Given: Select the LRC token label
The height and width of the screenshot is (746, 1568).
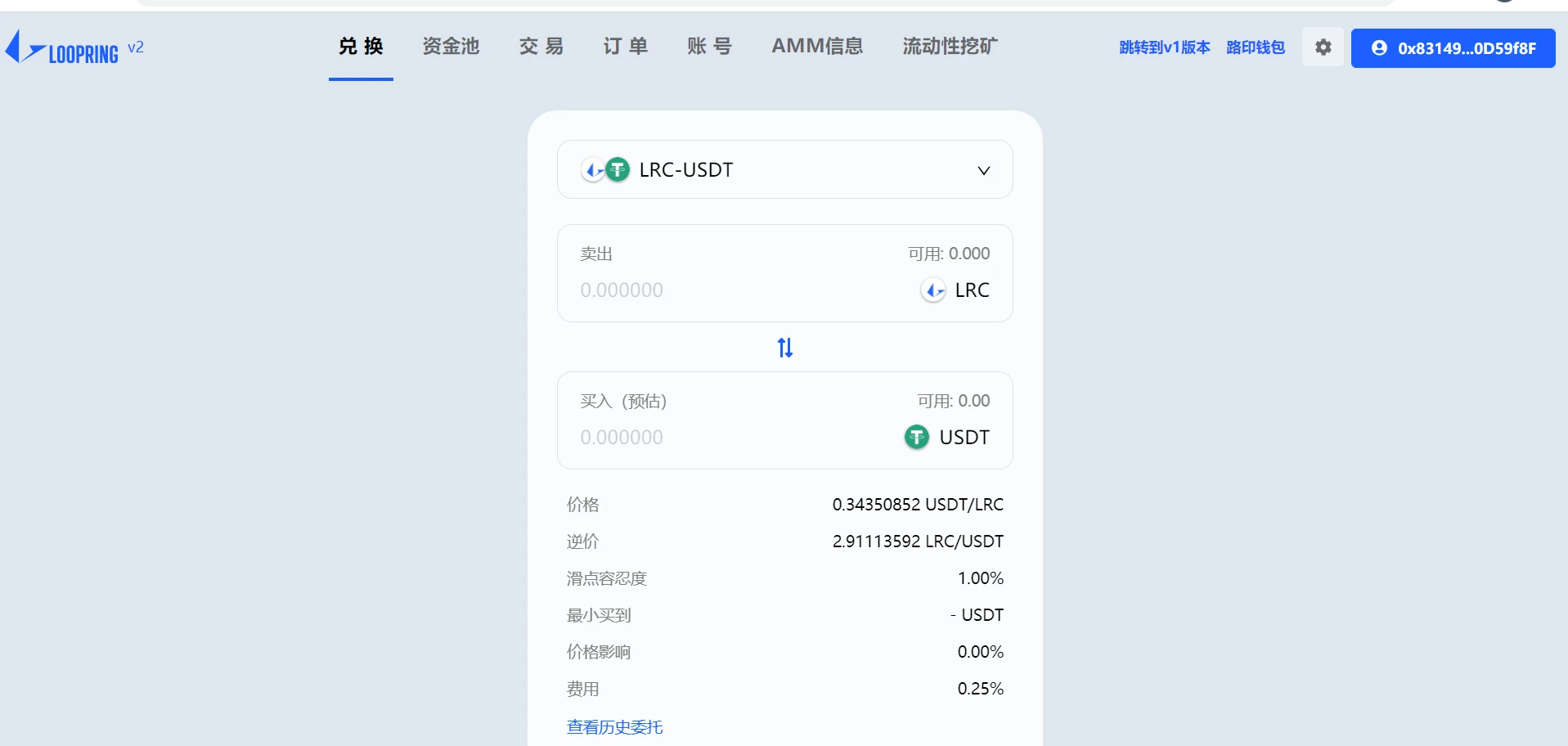Looking at the screenshot, I should coord(972,290).
